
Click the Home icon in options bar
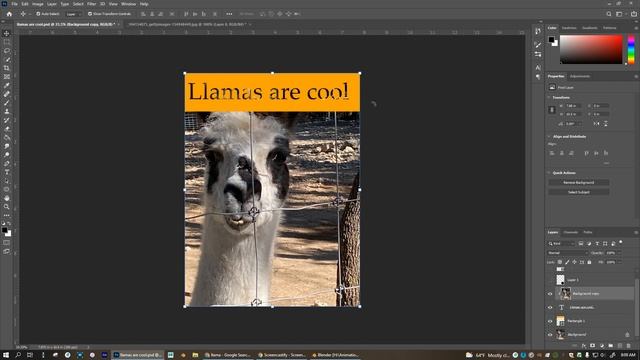[x=9, y=14]
